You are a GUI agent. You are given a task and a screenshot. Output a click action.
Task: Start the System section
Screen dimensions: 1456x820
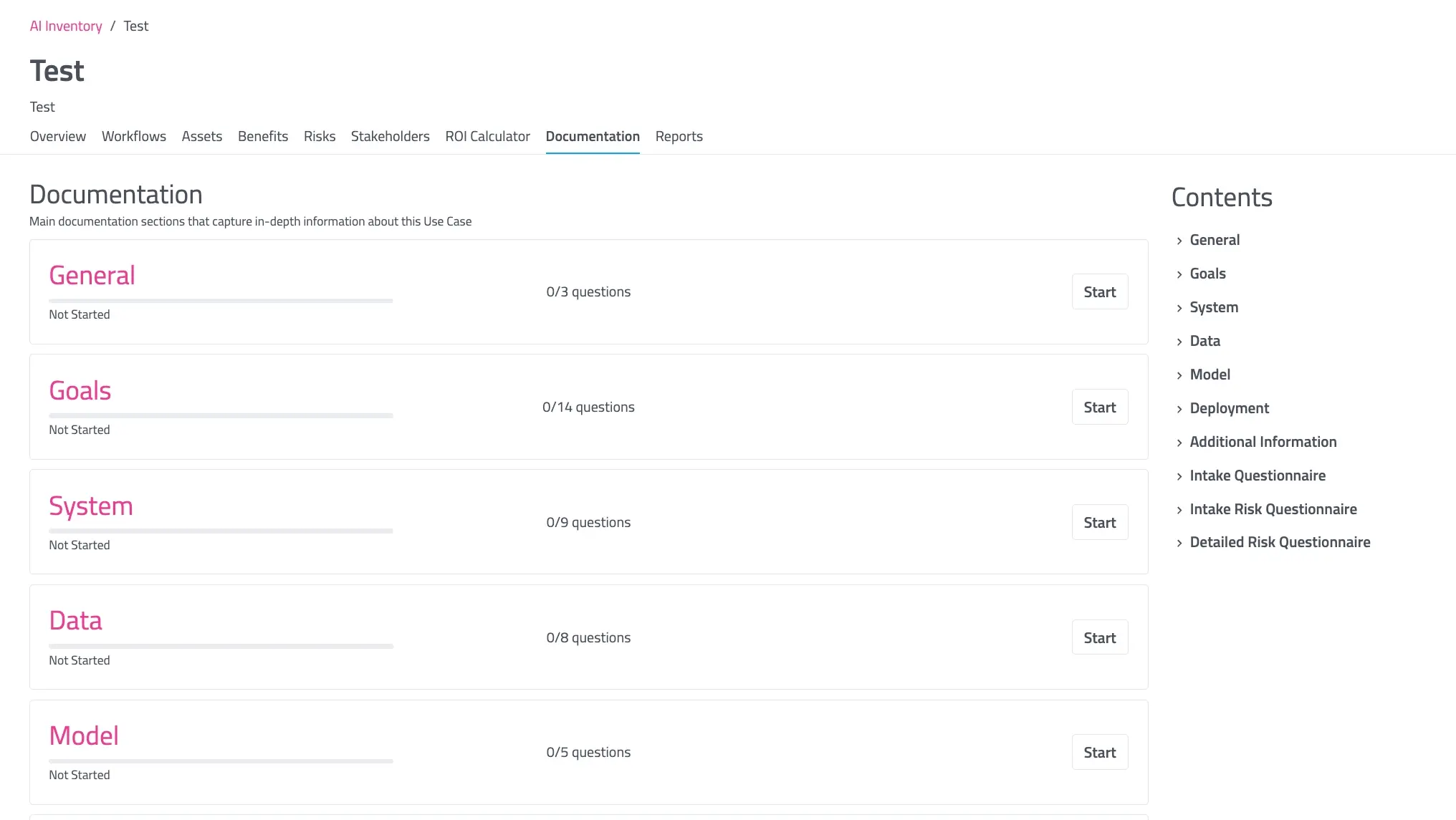pos(1100,522)
